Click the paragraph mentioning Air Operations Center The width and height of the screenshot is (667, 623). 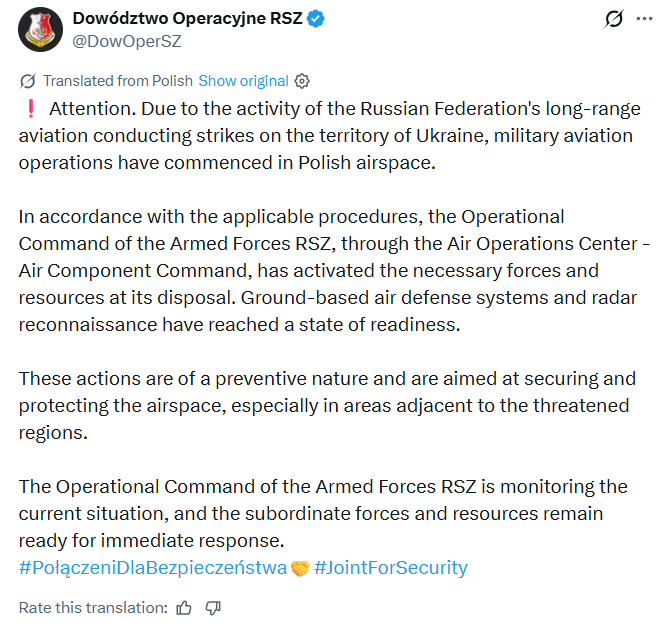pos(334,270)
